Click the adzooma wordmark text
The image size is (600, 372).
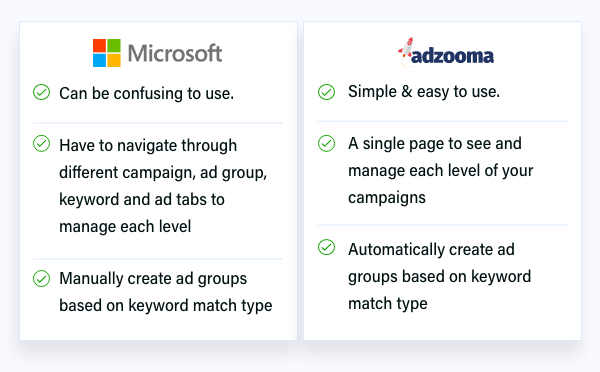click(x=452, y=57)
